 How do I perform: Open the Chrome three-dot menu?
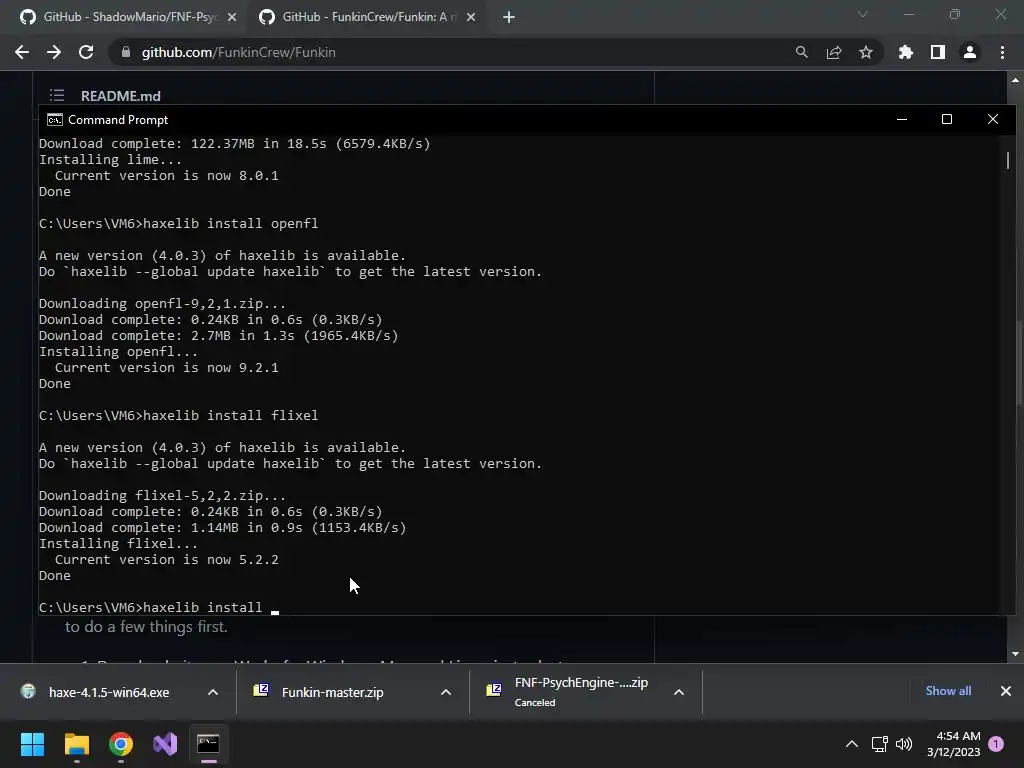coord(1002,52)
